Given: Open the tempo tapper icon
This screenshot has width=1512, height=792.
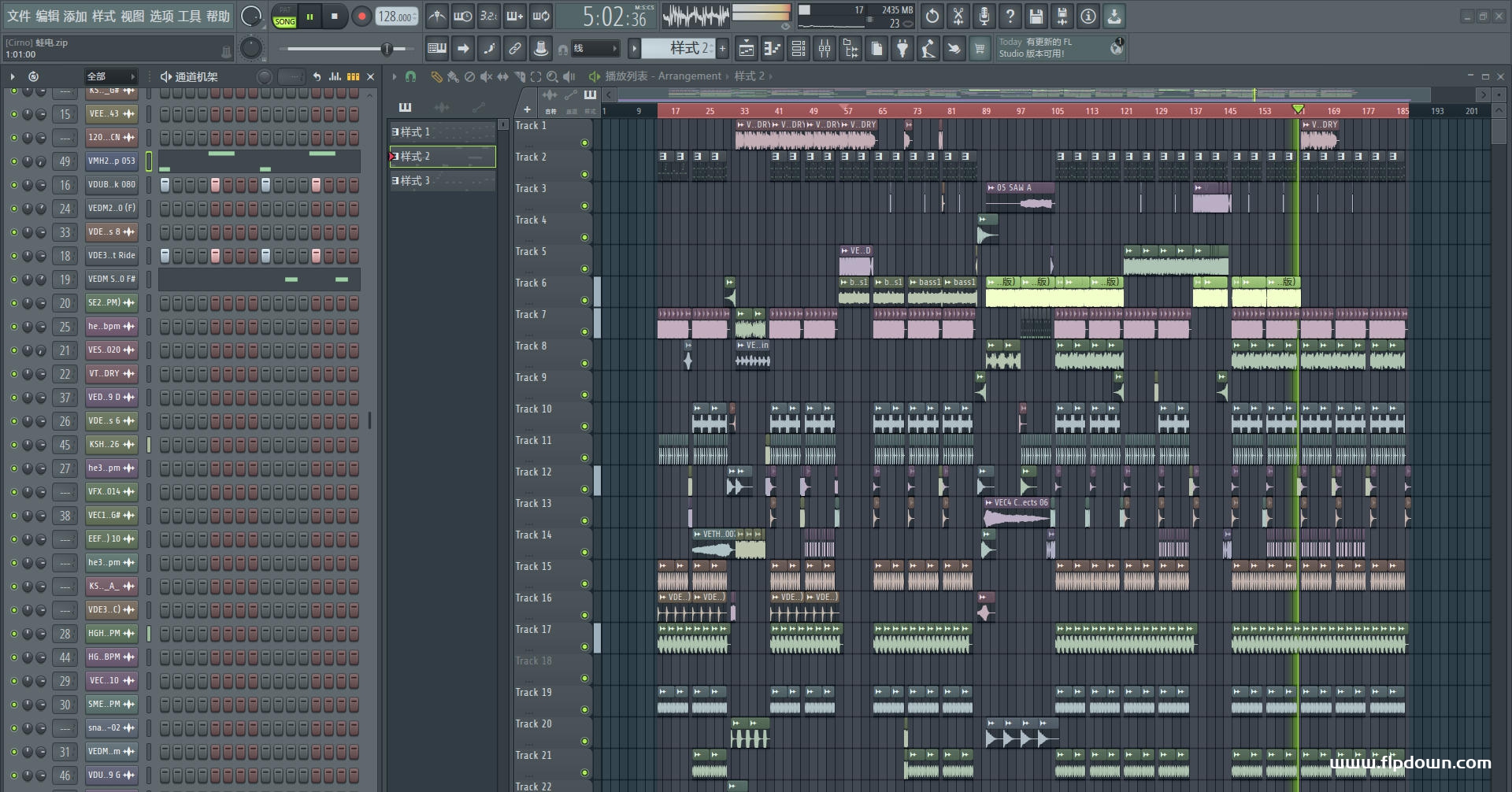Looking at the screenshot, I should [x=928, y=49].
